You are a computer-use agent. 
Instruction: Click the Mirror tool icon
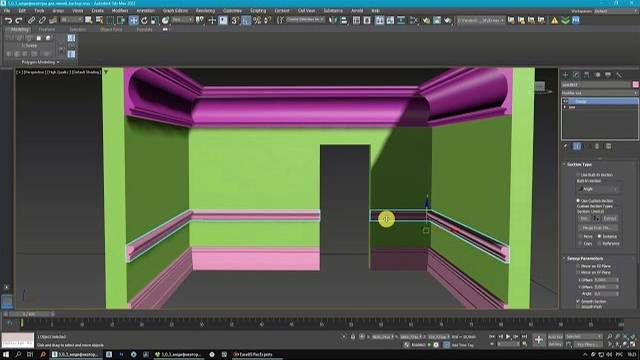click(333, 20)
